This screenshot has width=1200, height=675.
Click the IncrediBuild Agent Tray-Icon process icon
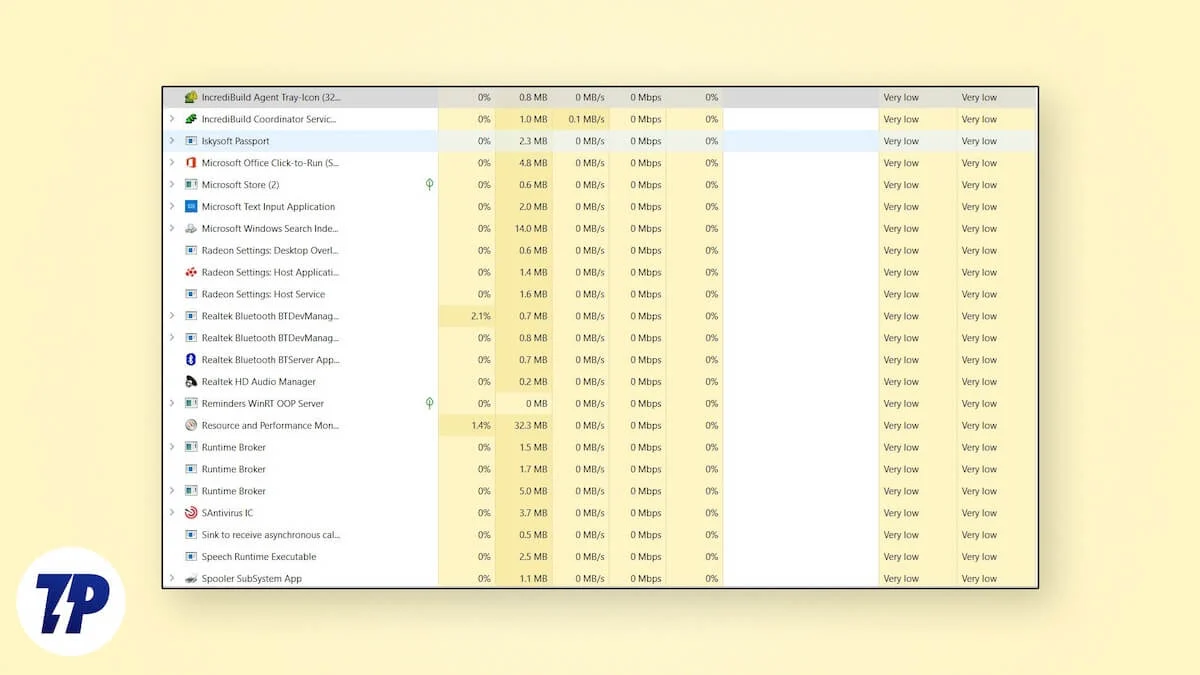click(x=191, y=97)
